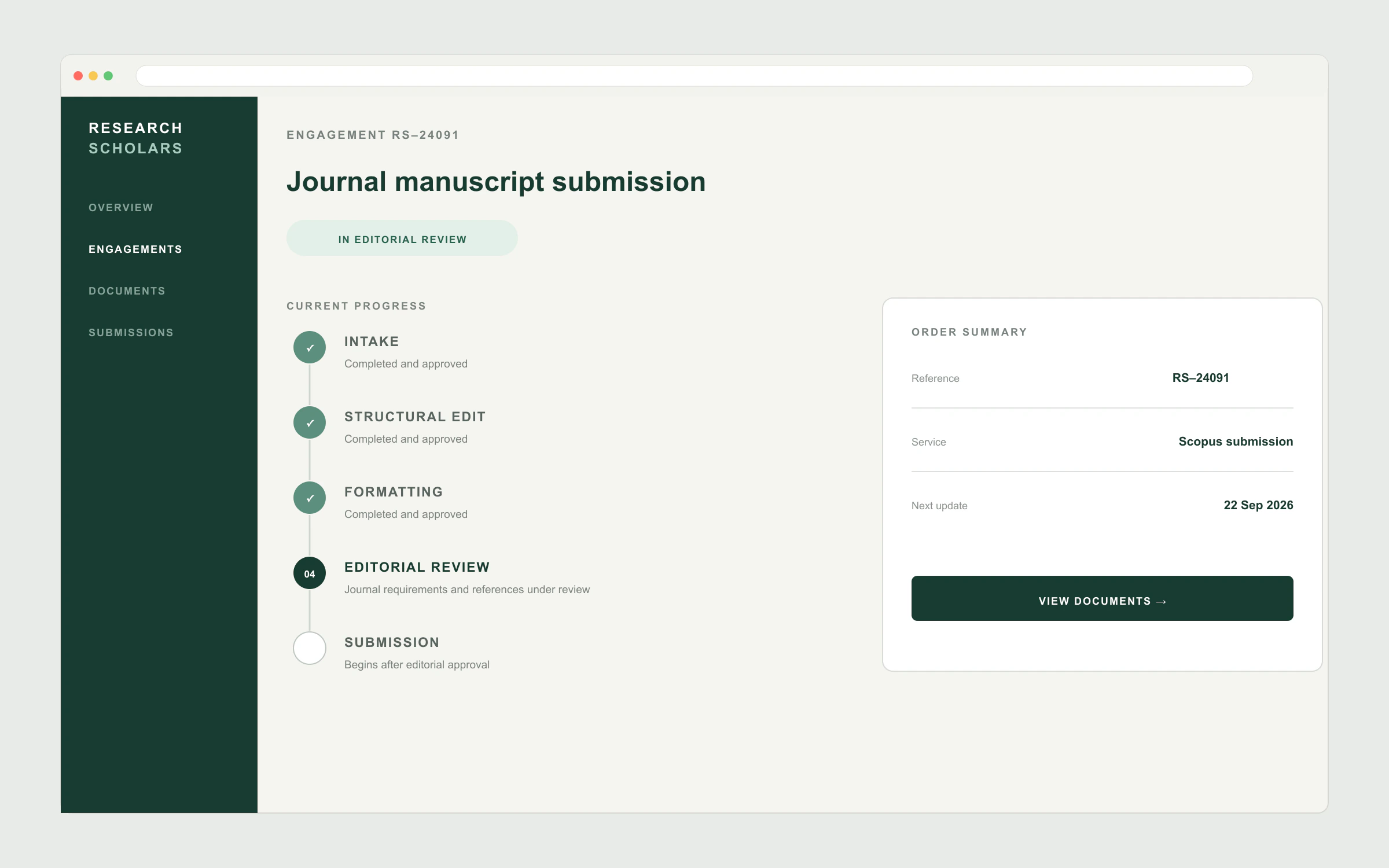Select the RS–24091 reference value

coord(1201,378)
